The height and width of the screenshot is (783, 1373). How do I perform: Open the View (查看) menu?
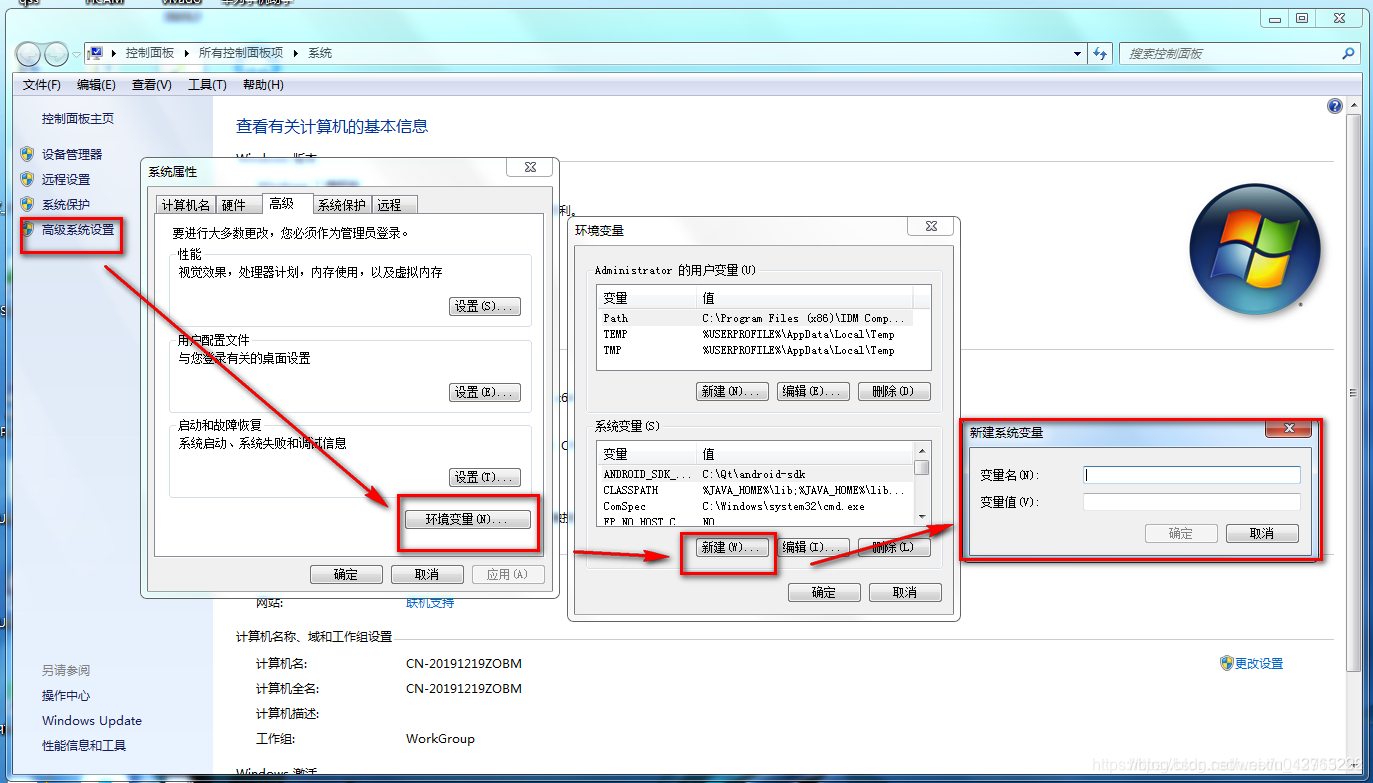[152, 85]
